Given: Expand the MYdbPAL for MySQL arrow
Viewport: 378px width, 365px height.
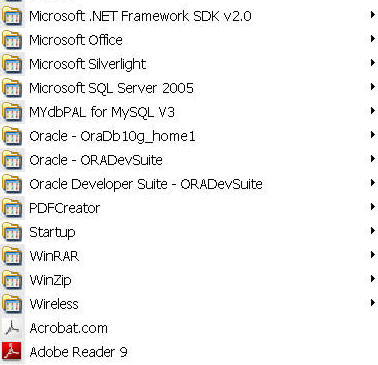Looking at the screenshot, I should click(373, 111).
